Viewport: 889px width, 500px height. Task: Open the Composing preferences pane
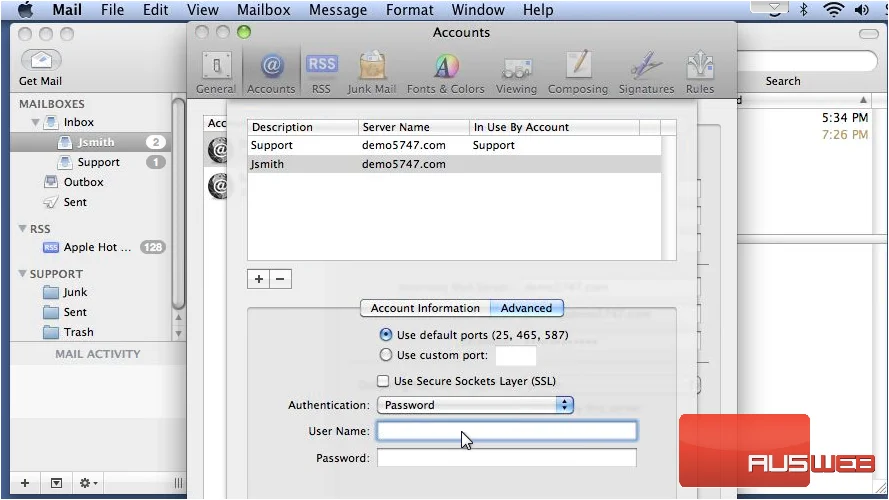point(578,73)
